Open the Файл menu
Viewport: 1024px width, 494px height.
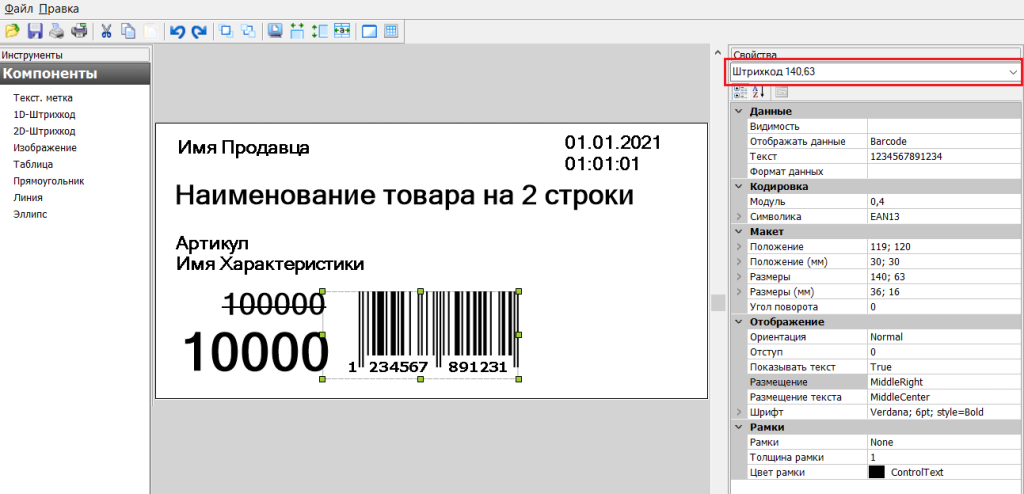coord(18,9)
